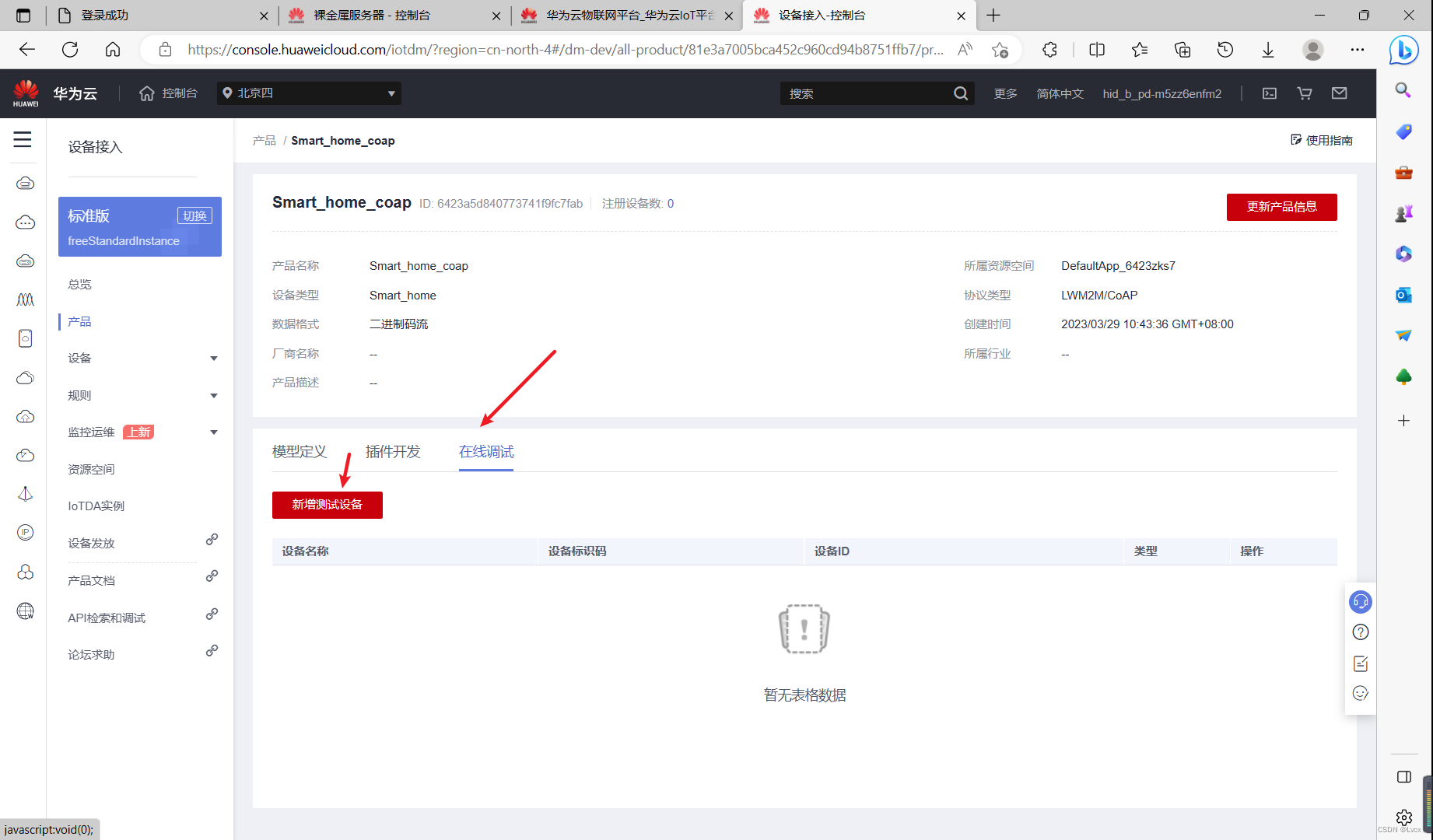The height and width of the screenshot is (840, 1433).
Task: Open the link icon beside 产品文档
Action: point(212,576)
